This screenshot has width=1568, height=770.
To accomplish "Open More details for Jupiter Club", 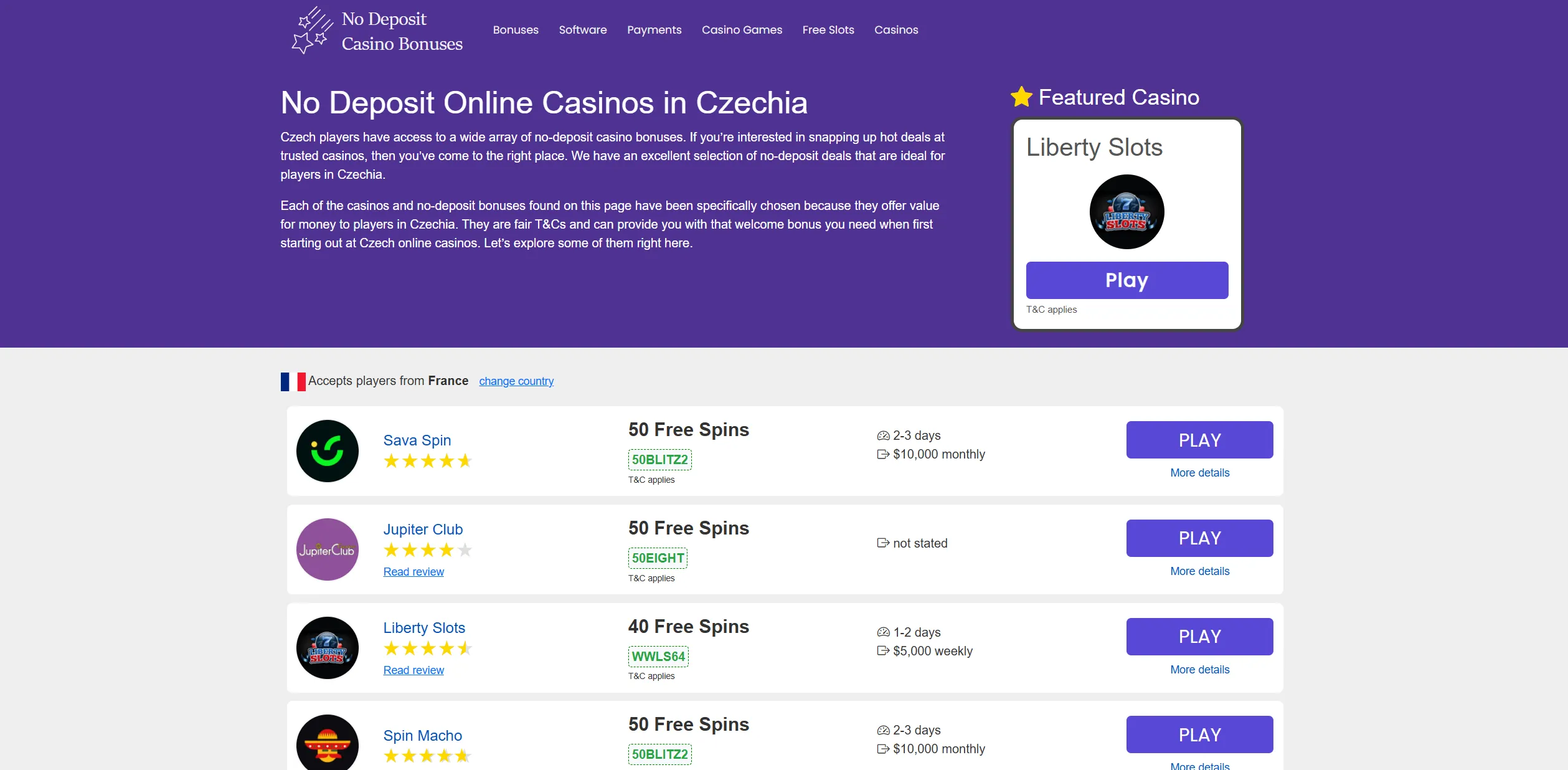I will [1199, 571].
